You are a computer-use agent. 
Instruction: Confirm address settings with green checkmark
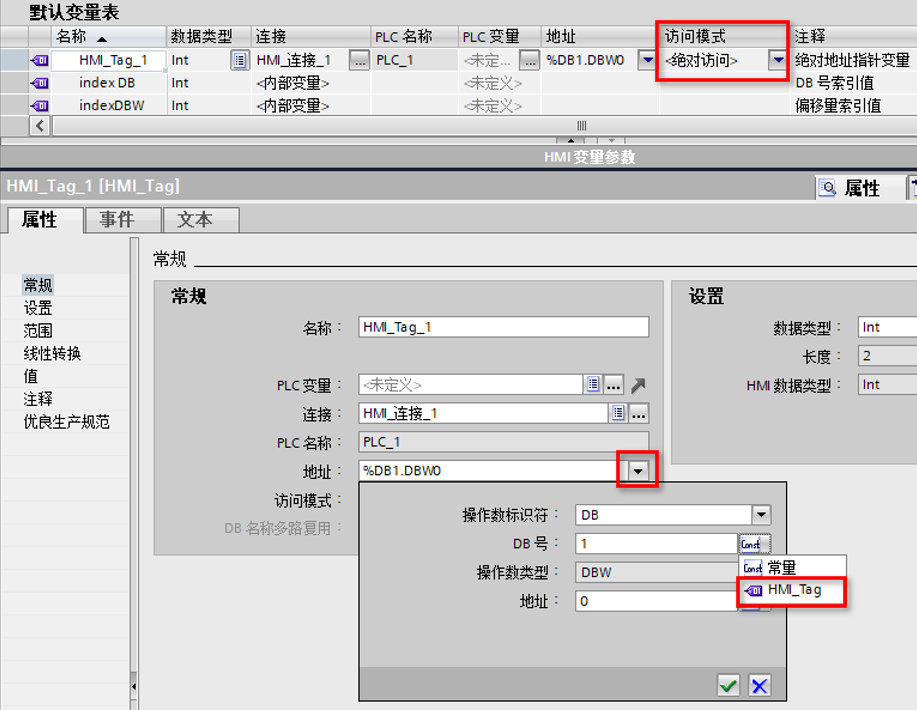(x=728, y=685)
